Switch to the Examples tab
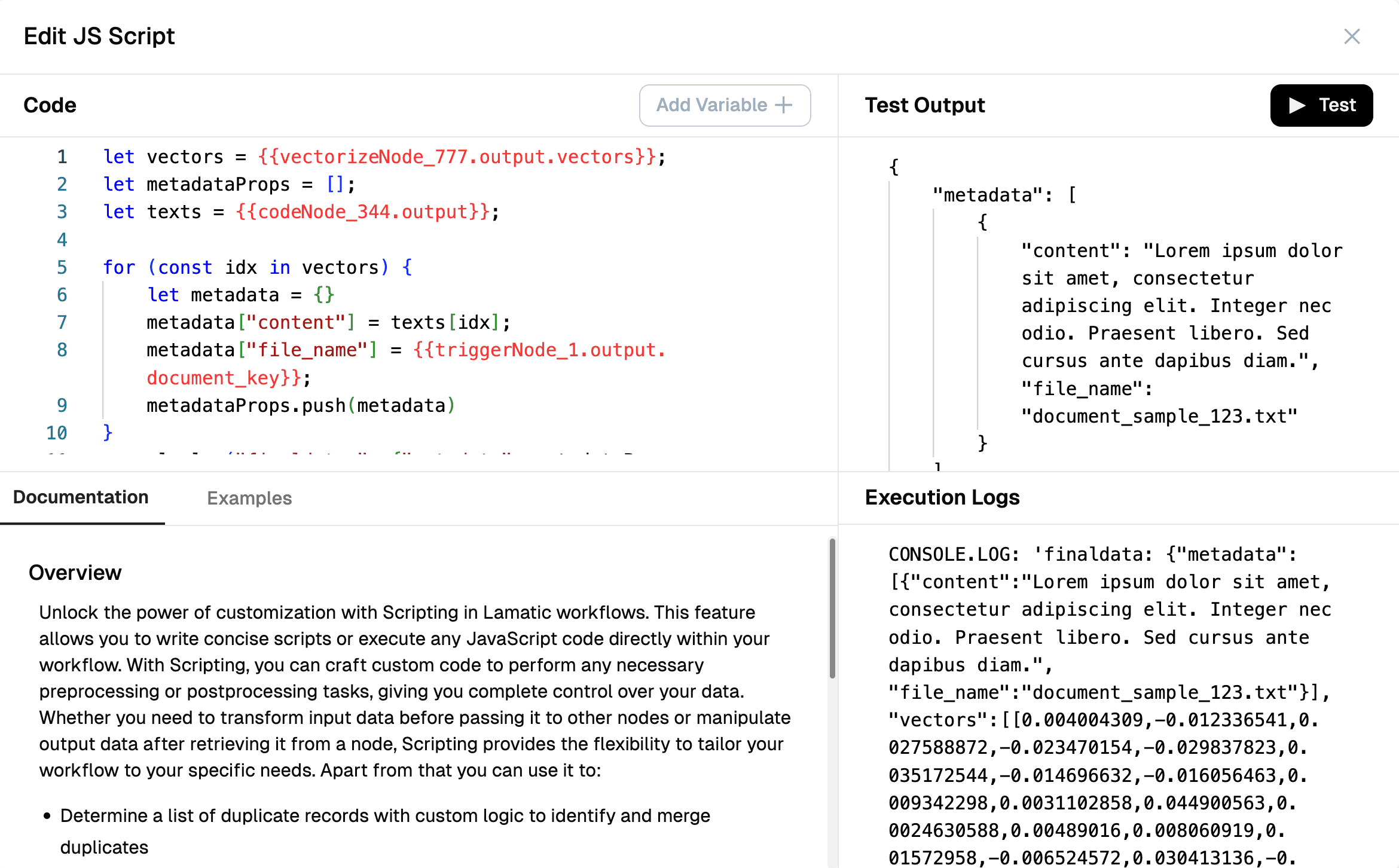 pyautogui.click(x=249, y=498)
